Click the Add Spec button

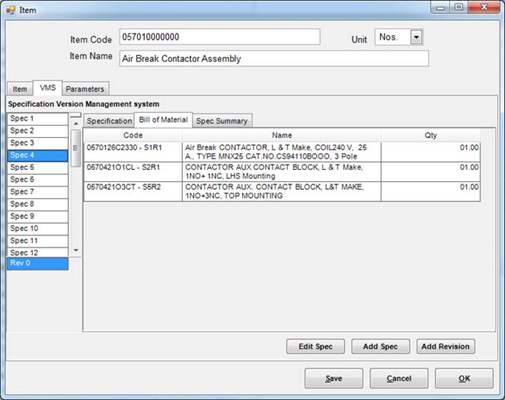[380, 346]
